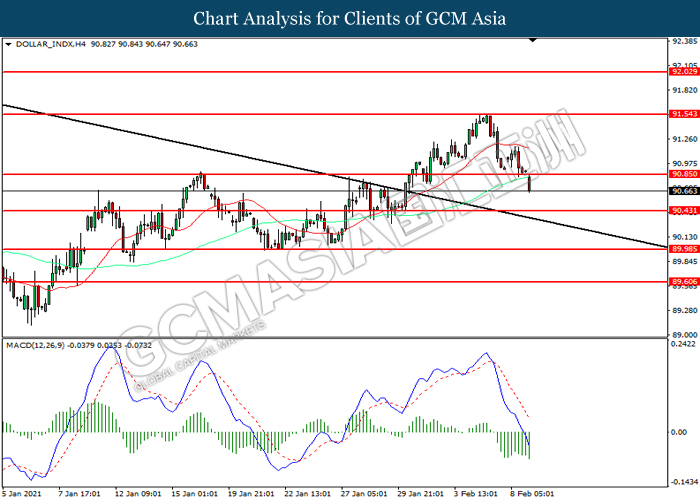Click the 5 Jan 2021 date label

(22, 494)
